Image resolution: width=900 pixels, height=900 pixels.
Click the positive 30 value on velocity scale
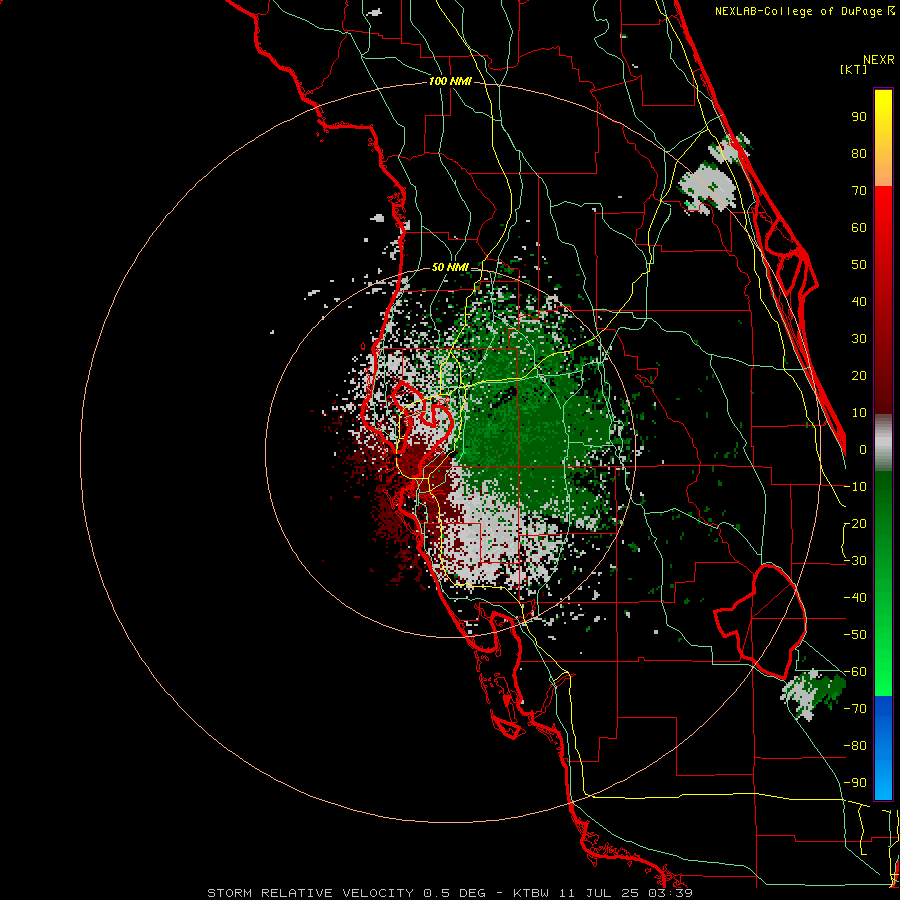859,339
